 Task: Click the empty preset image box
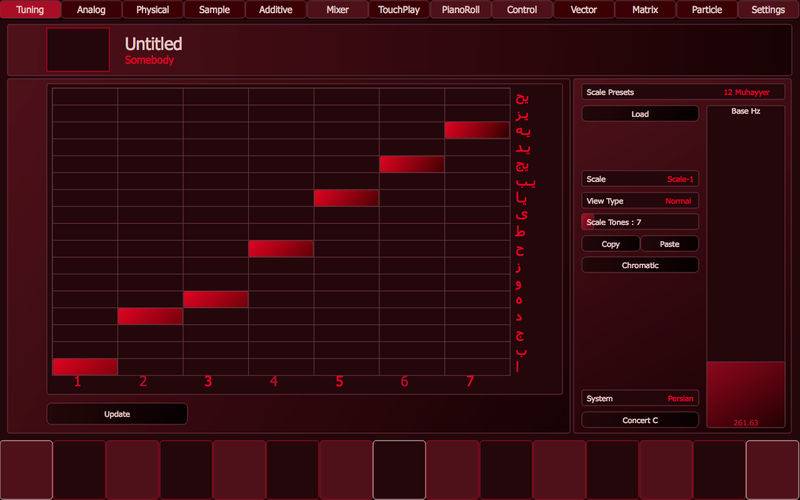78,49
